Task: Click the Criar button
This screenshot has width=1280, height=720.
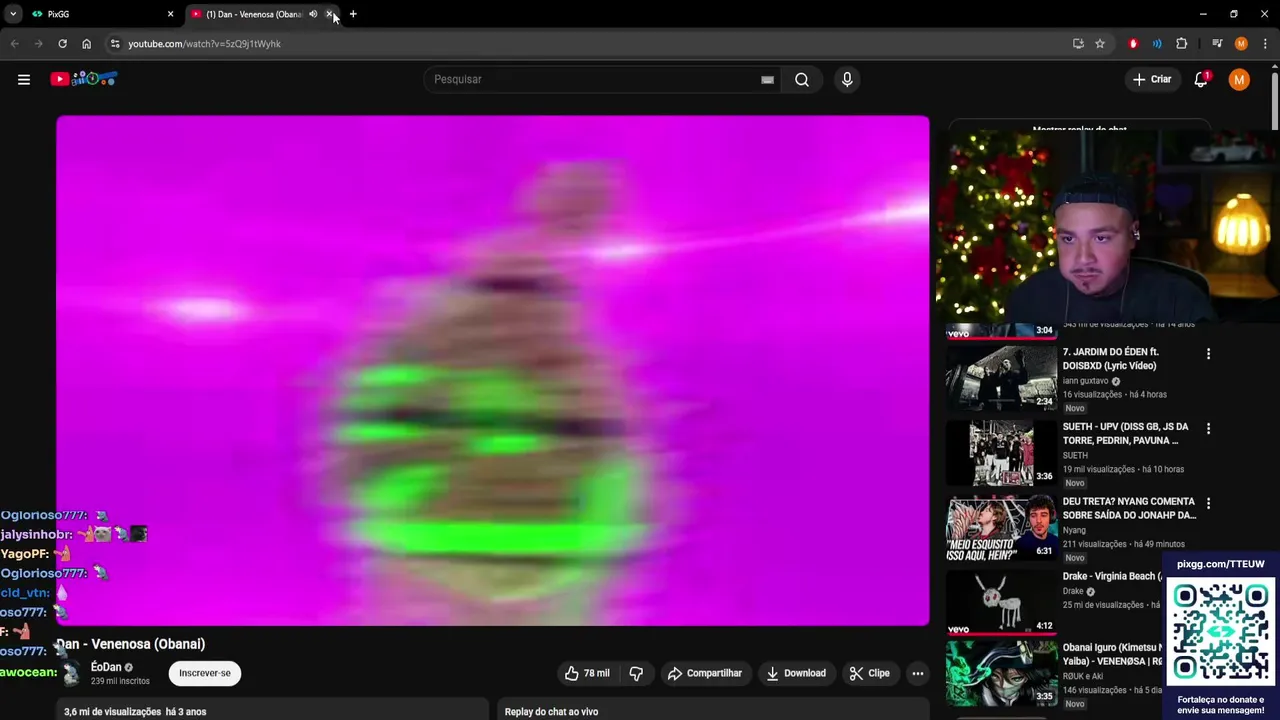Action: point(1151,79)
